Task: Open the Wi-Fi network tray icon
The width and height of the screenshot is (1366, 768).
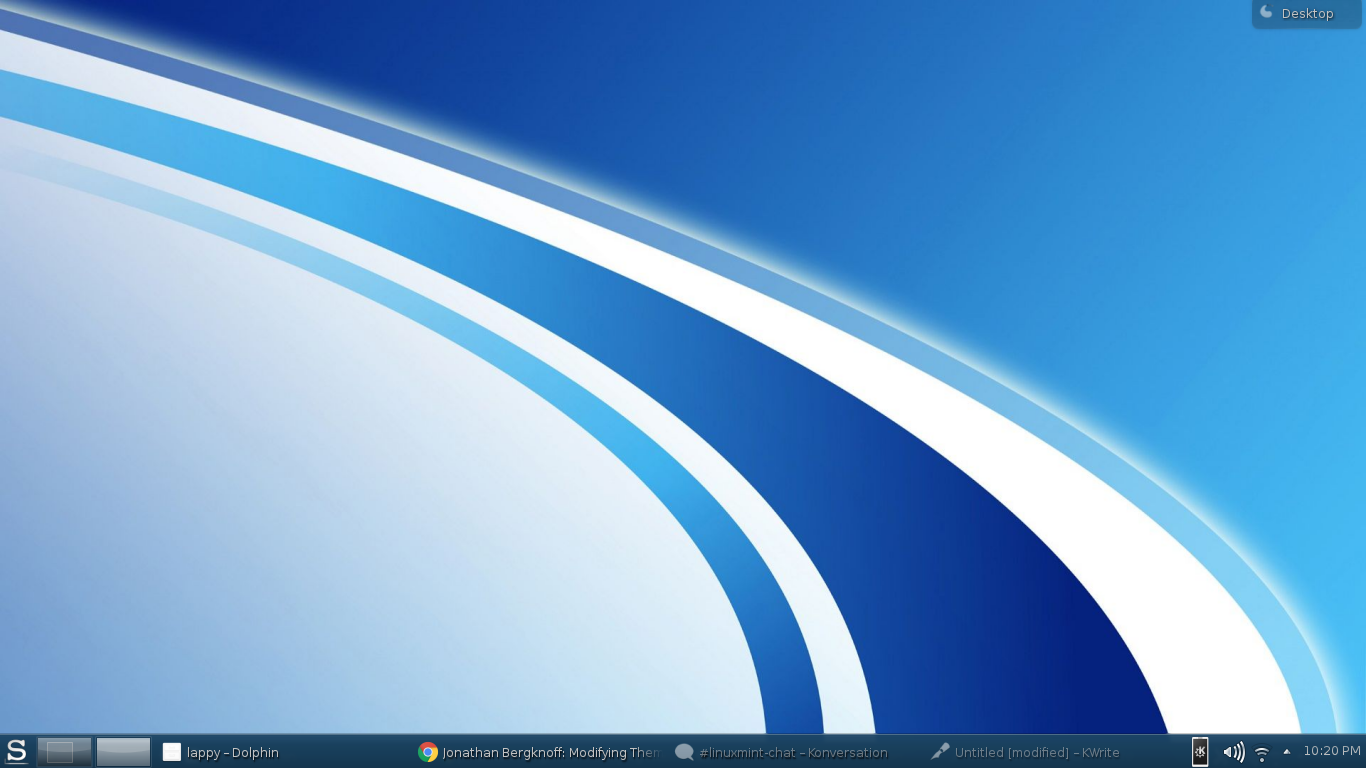Action: pyautogui.click(x=1262, y=753)
